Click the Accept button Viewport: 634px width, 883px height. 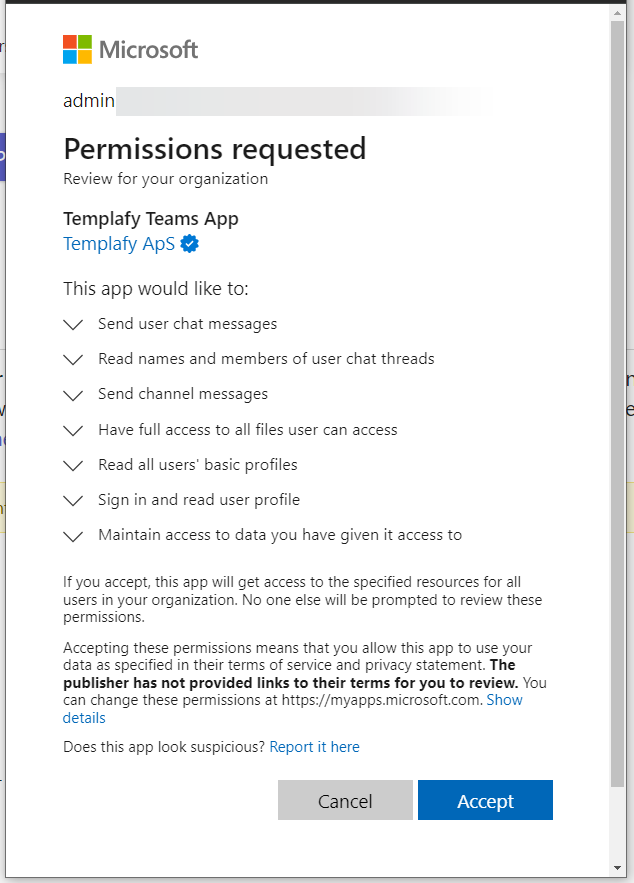coord(485,800)
